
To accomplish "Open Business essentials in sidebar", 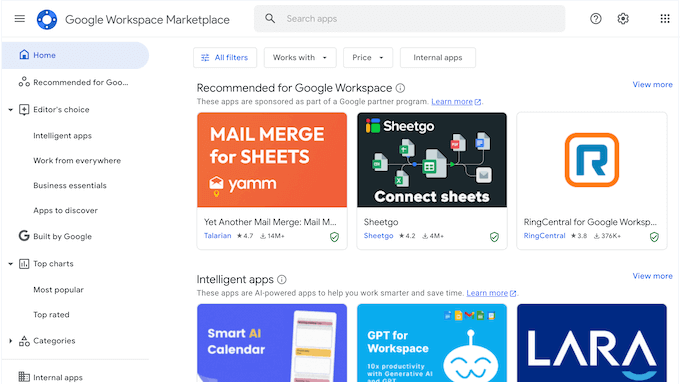I will click(x=70, y=185).
